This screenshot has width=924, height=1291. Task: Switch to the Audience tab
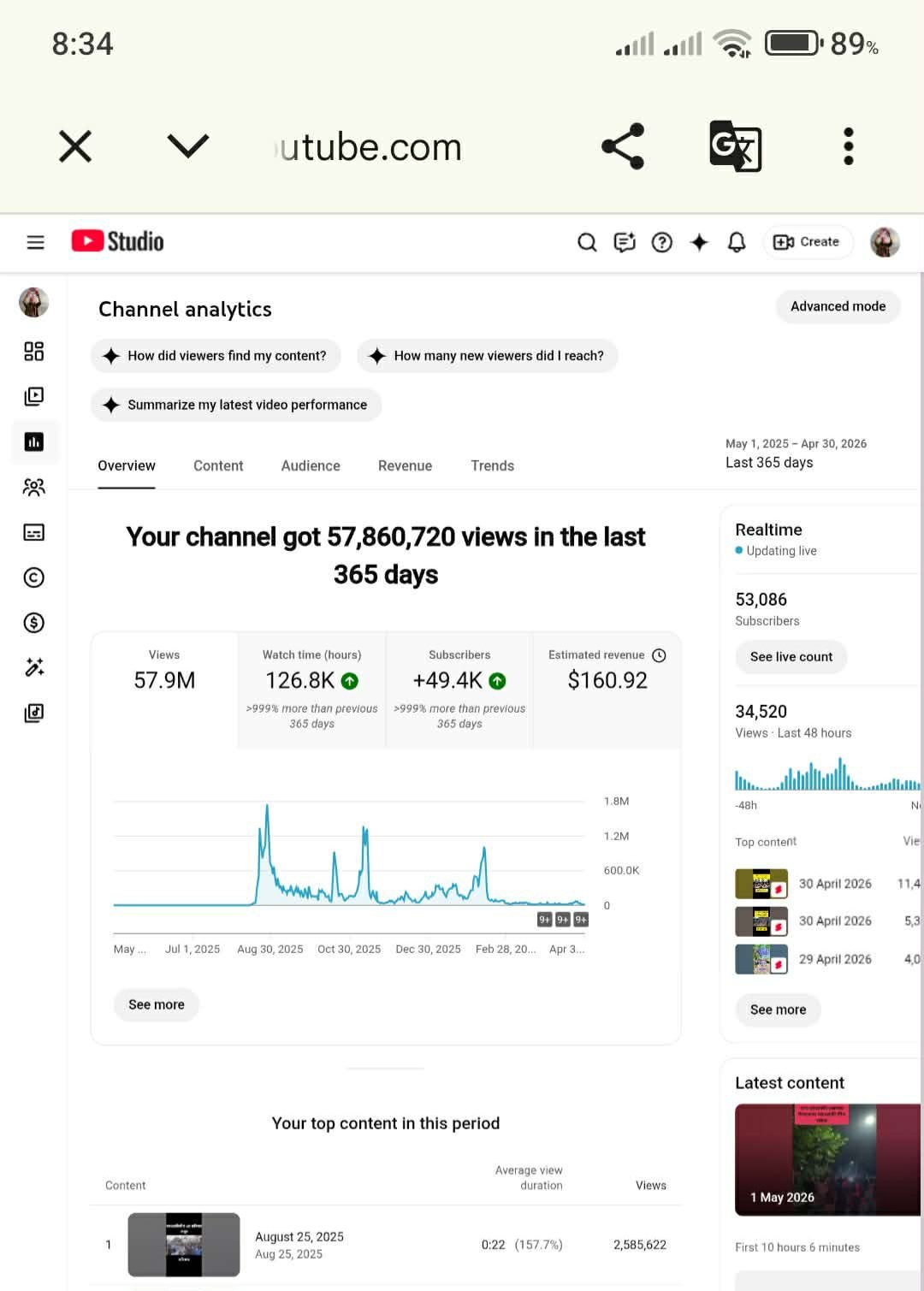[x=311, y=465]
